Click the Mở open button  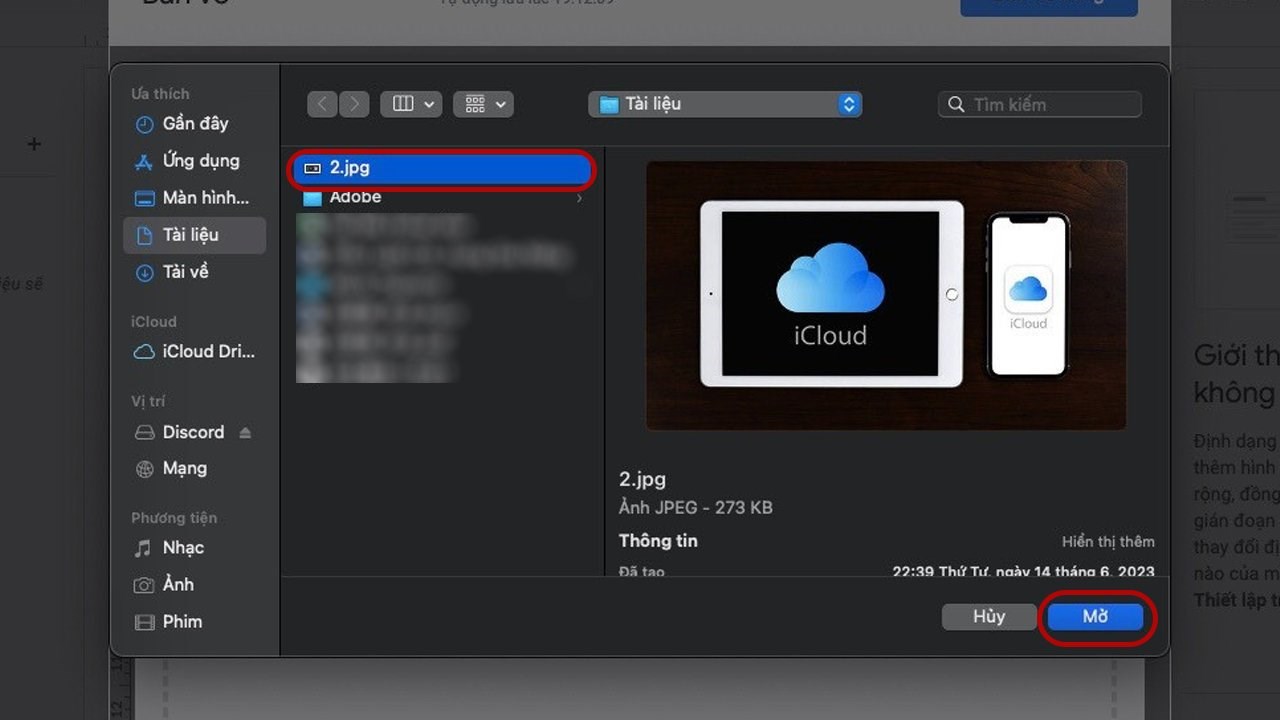(x=1095, y=617)
